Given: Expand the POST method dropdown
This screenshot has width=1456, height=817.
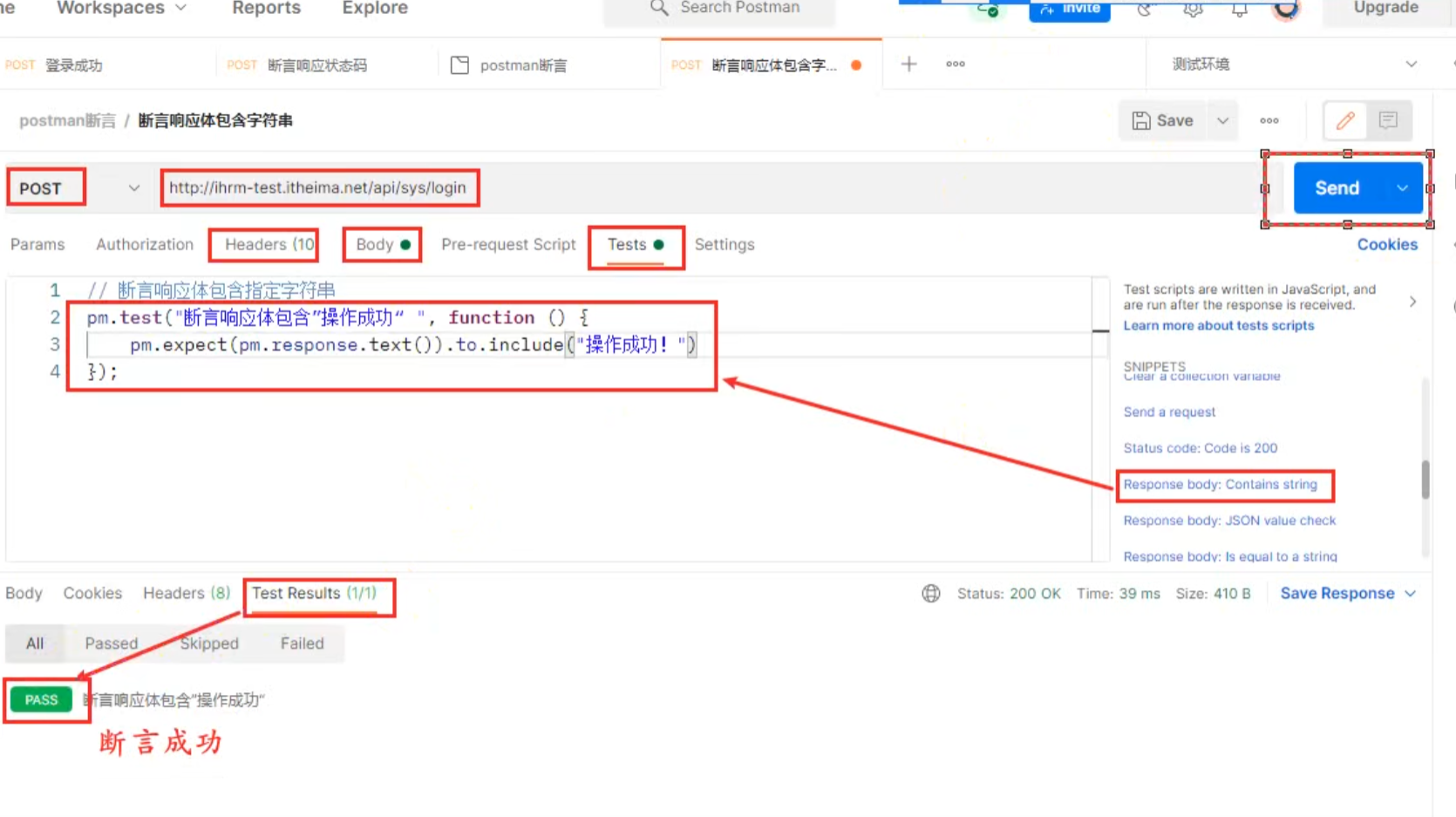Looking at the screenshot, I should (x=133, y=188).
